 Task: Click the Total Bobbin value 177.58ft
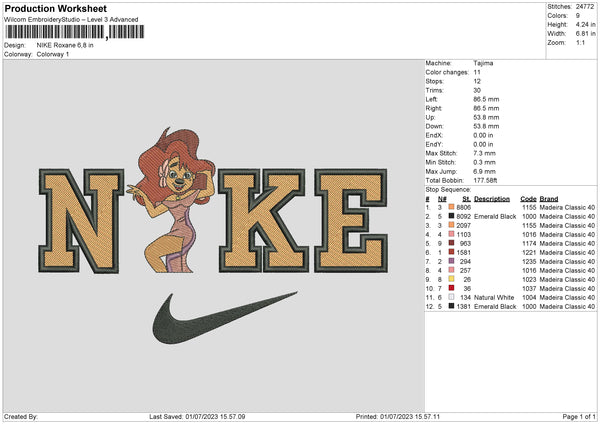[x=485, y=180]
